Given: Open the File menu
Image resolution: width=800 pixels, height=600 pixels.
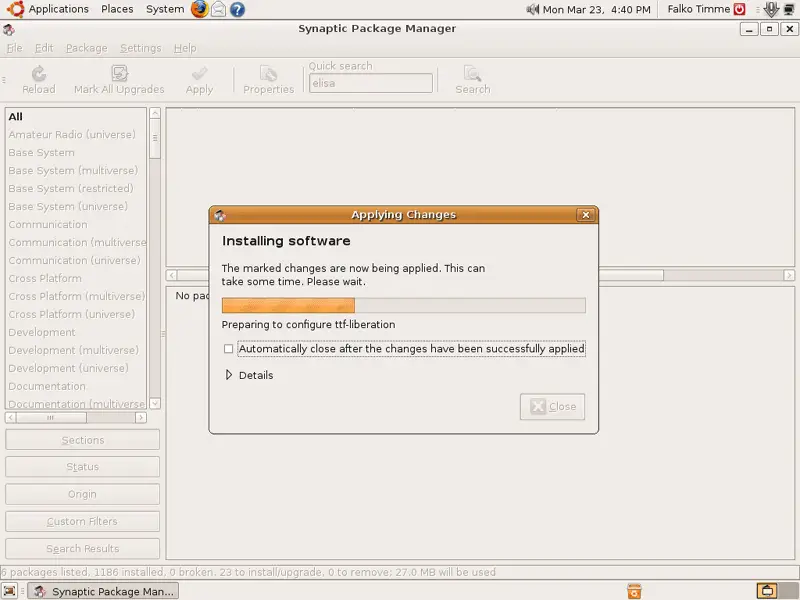Looking at the screenshot, I should [14, 48].
